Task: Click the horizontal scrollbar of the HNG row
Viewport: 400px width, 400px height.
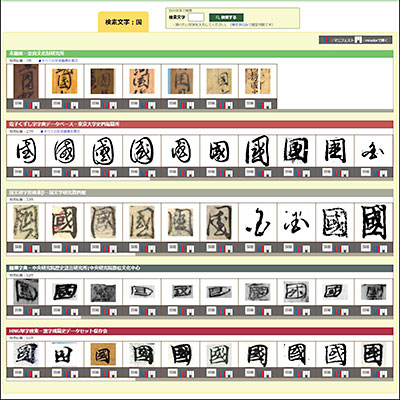Action: pyautogui.click(x=71, y=379)
